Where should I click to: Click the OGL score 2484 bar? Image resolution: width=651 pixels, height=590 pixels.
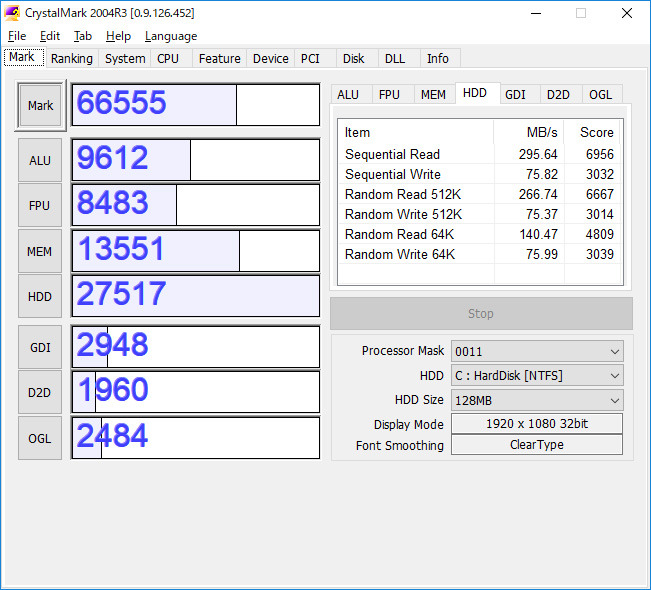click(x=196, y=438)
